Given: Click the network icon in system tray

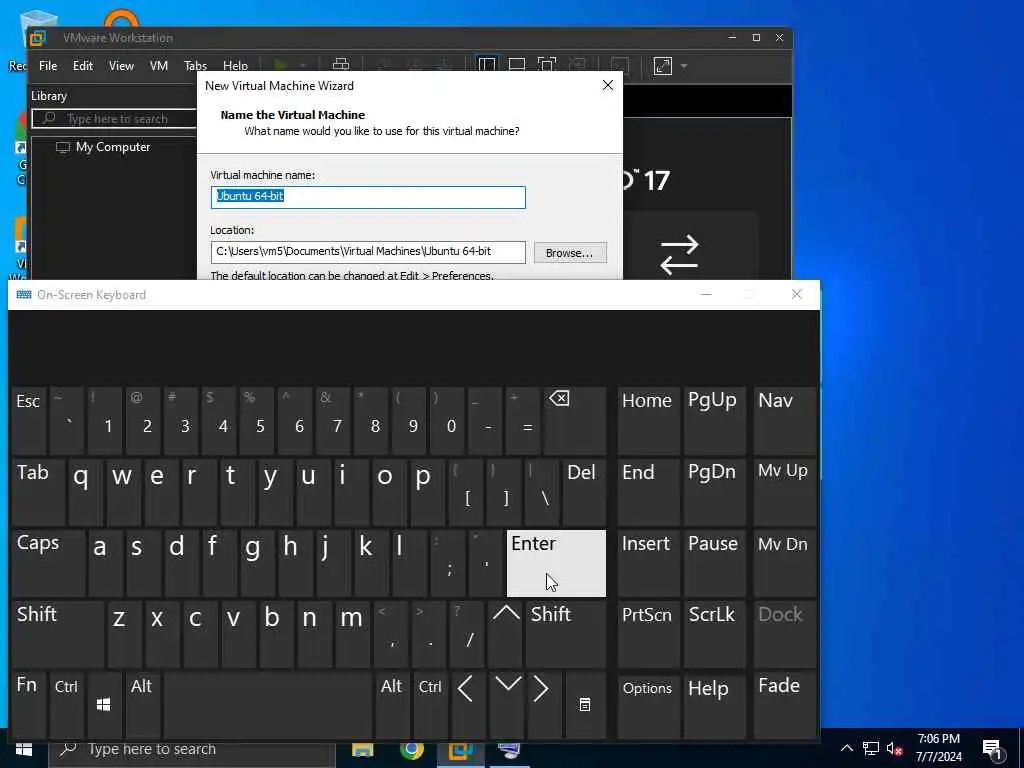Looking at the screenshot, I should coord(871,748).
